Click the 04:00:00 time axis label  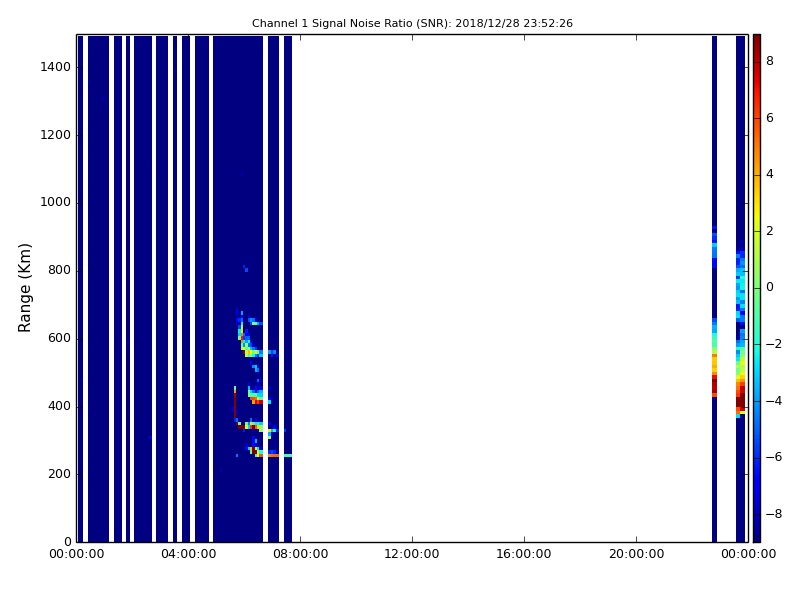[x=189, y=554]
